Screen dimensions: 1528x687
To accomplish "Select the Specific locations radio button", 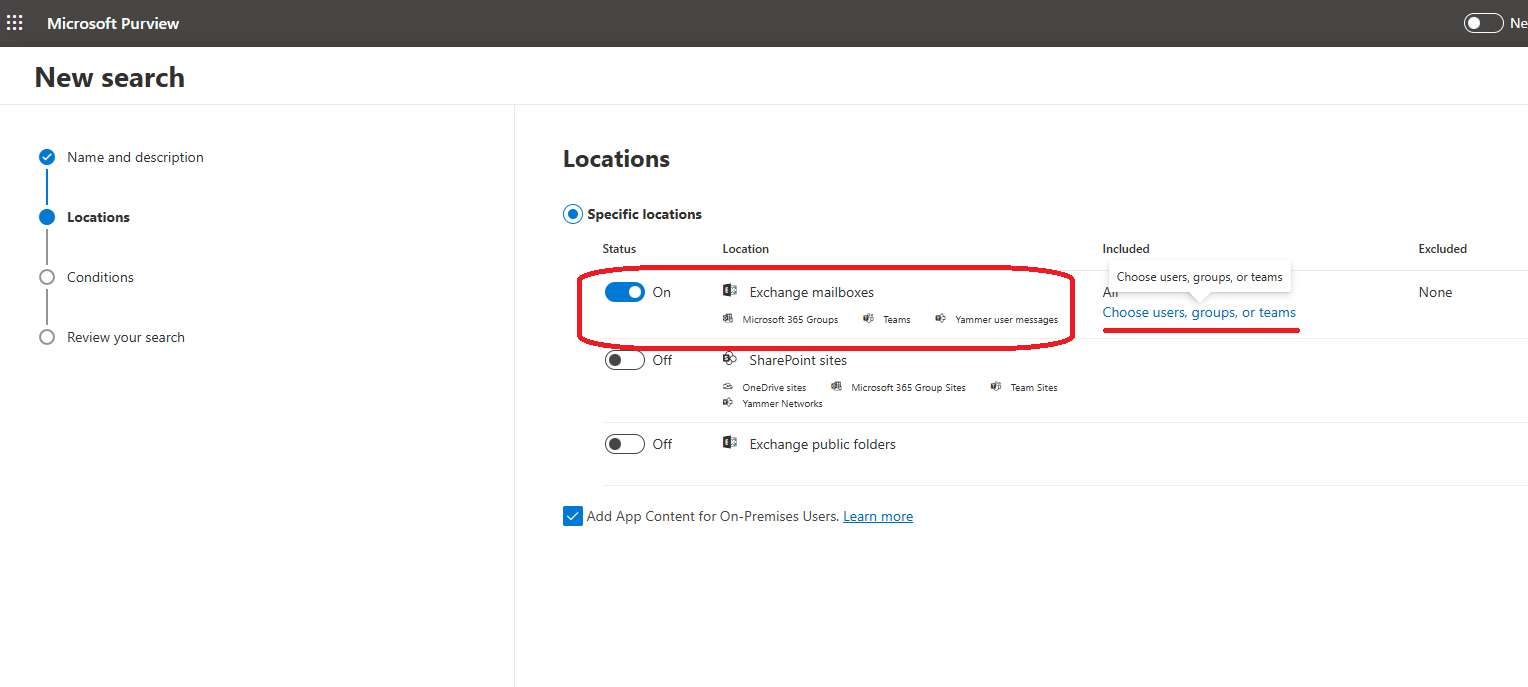I will 573,214.
